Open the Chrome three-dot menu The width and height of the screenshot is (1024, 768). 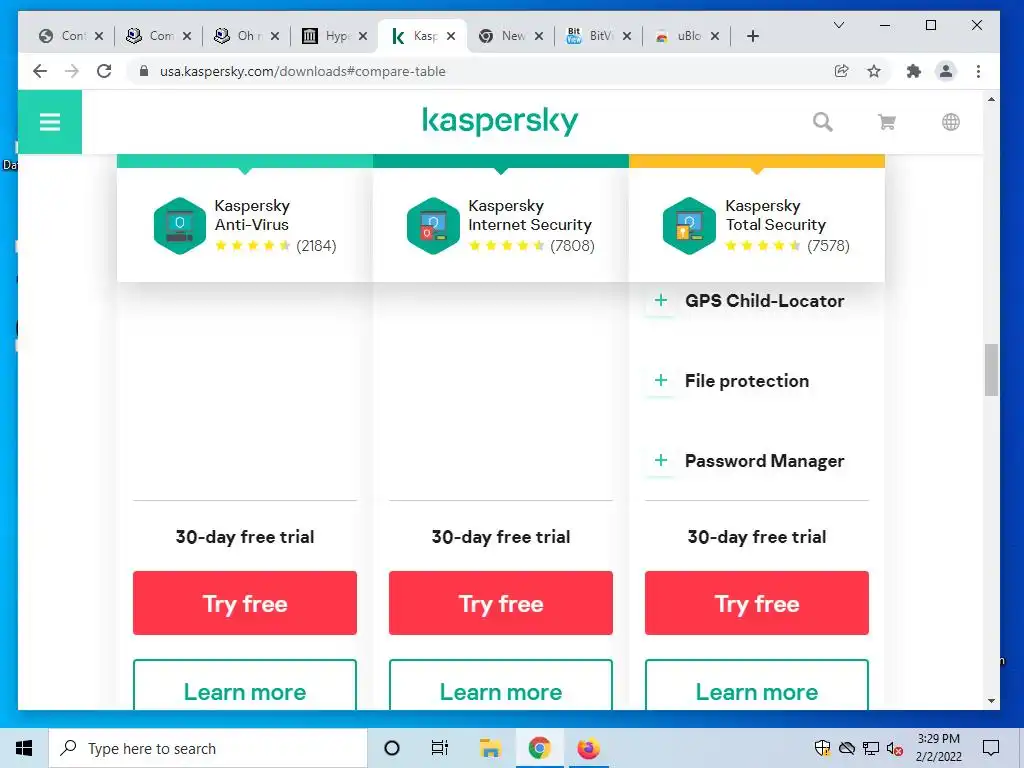pyautogui.click(x=978, y=71)
